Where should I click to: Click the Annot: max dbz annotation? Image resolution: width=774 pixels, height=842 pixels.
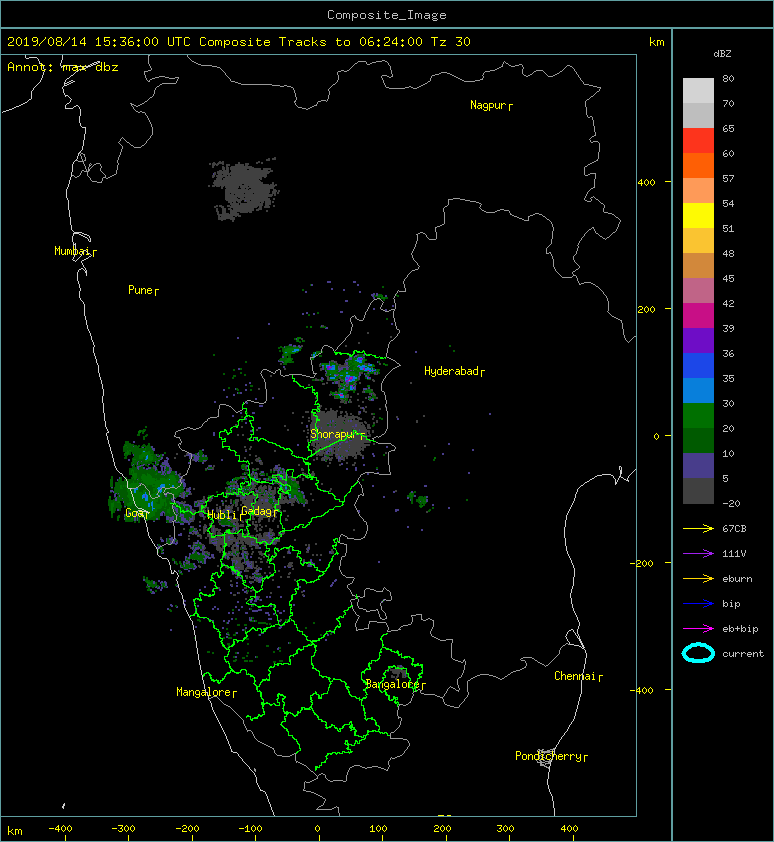(63, 67)
